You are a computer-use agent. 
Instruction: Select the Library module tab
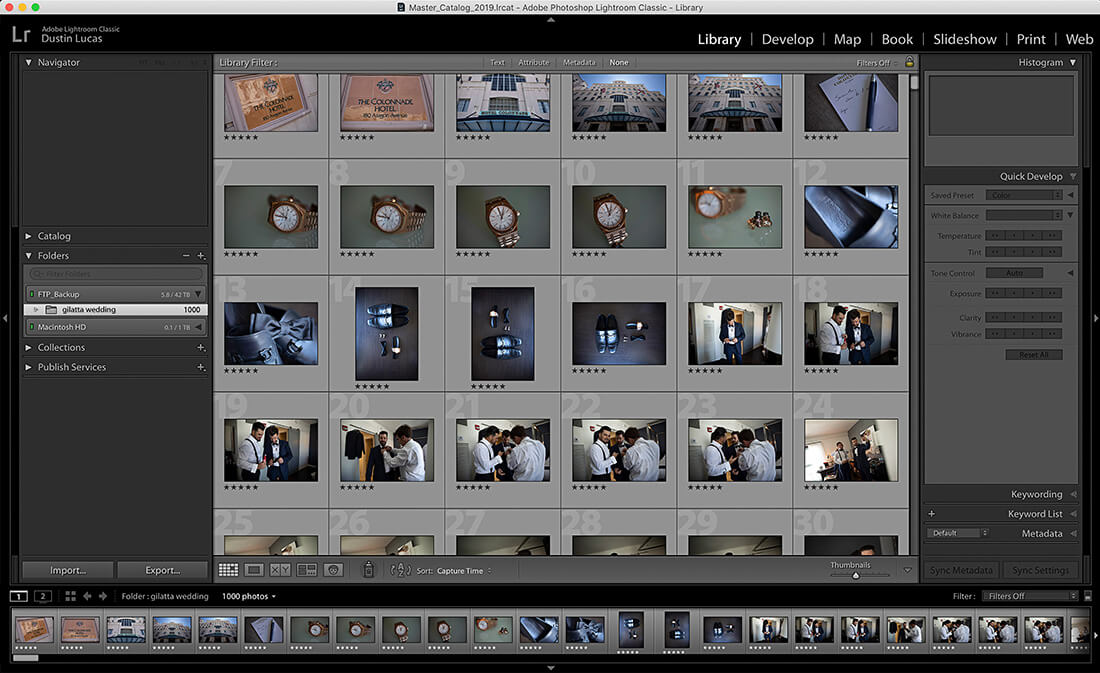[x=719, y=39]
